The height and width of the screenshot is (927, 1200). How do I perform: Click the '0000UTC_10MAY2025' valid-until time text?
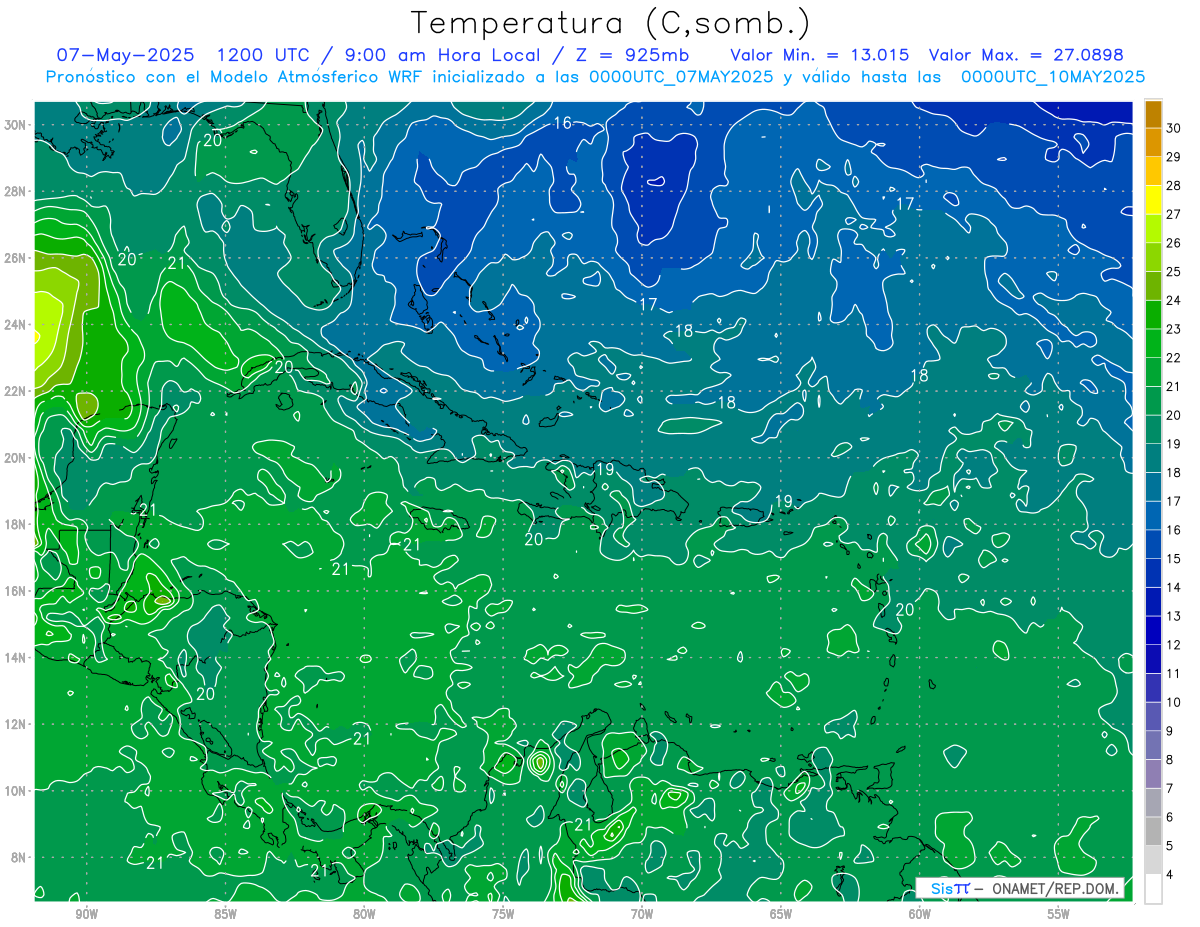click(1053, 77)
